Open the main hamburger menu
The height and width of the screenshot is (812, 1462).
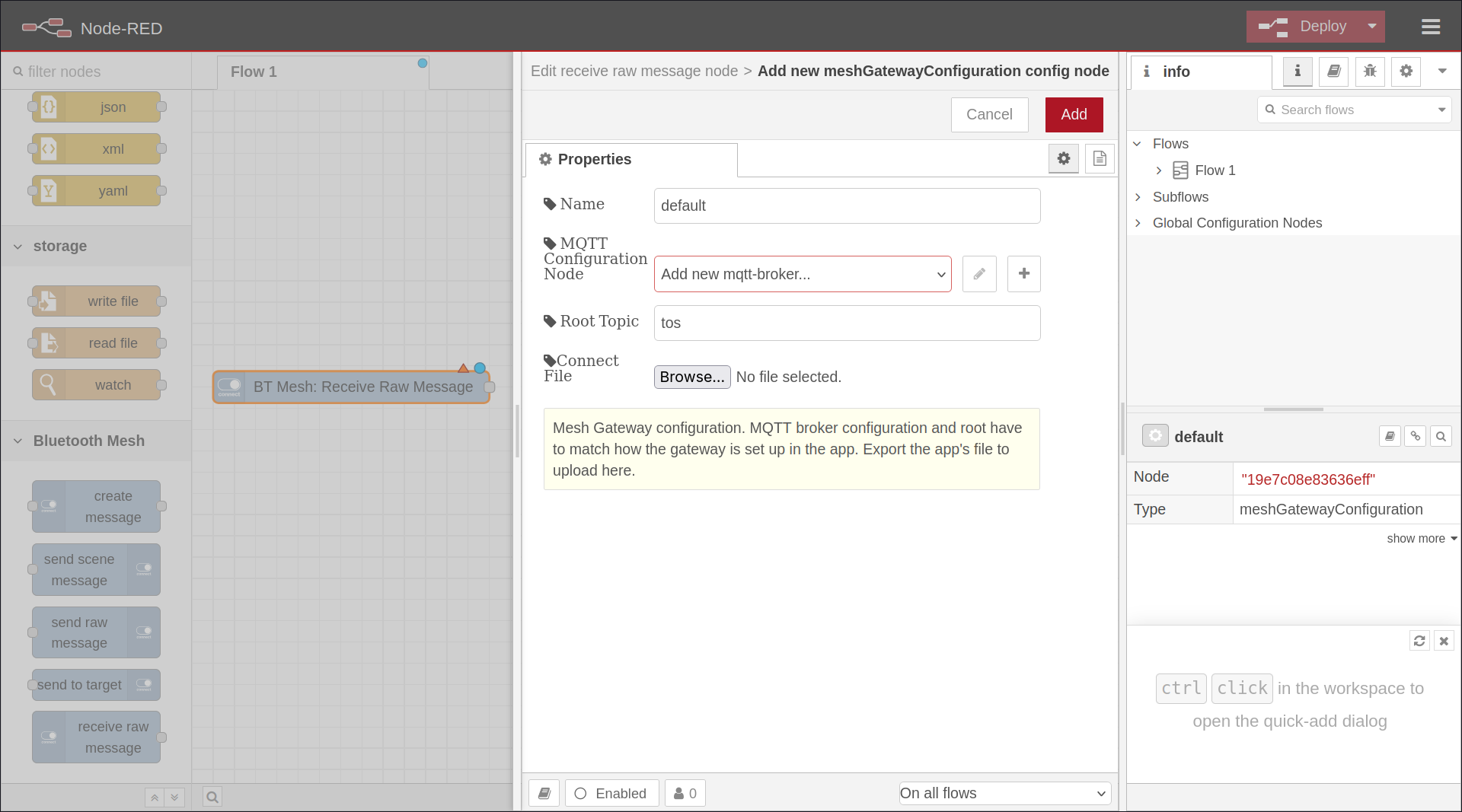pos(1431,26)
